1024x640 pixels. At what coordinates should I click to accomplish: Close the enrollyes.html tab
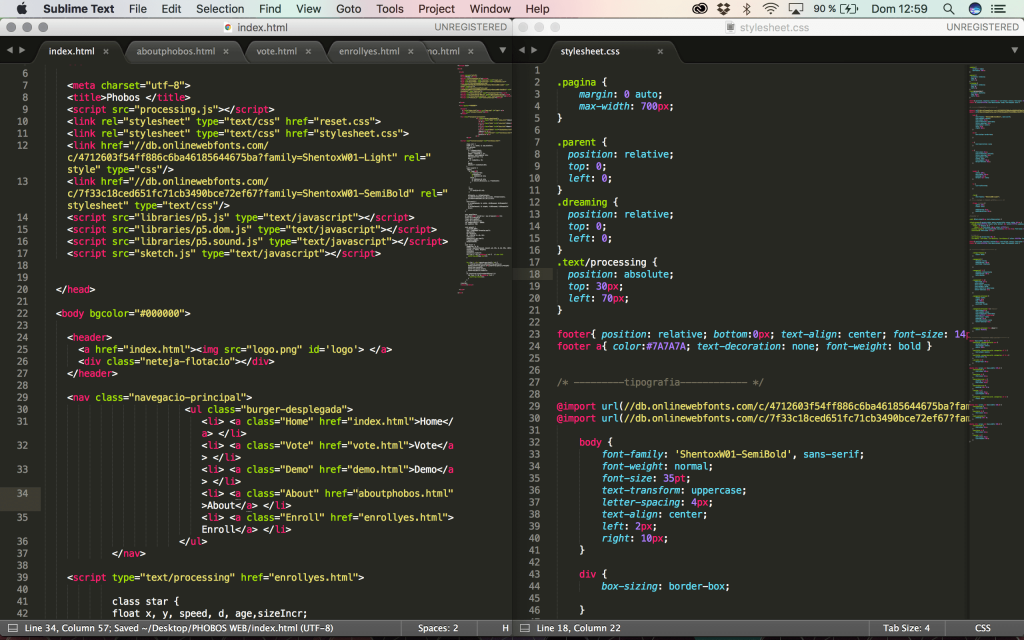[x=411, y=51]
